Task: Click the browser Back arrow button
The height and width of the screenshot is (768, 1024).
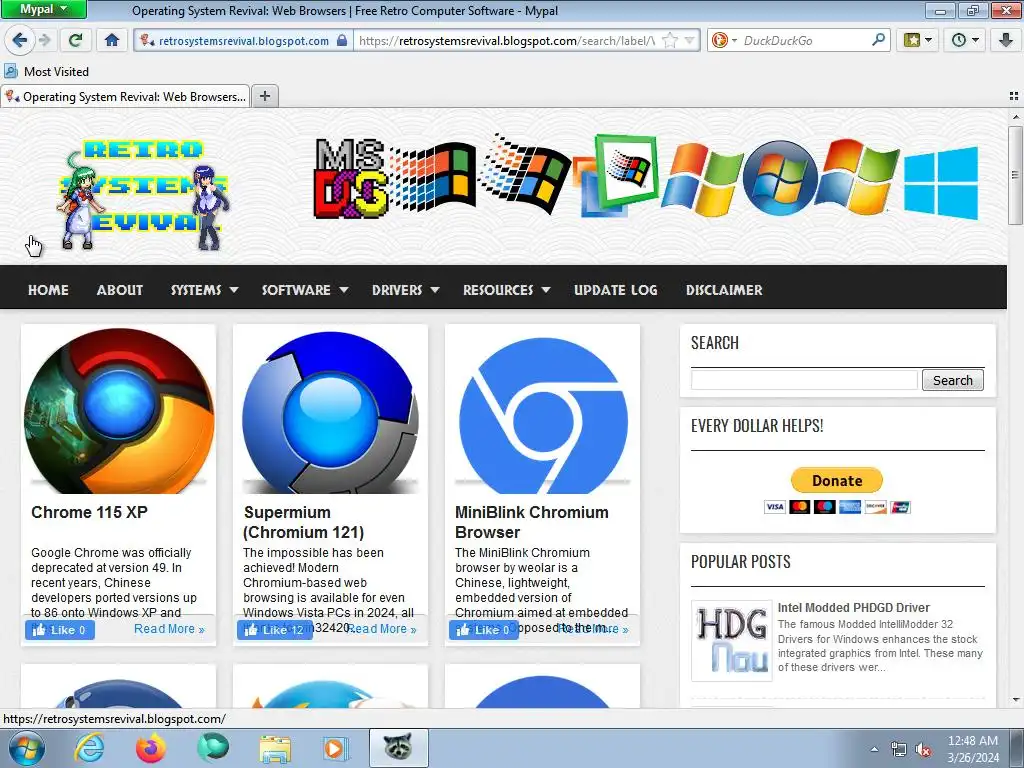Action: point(20,40)
